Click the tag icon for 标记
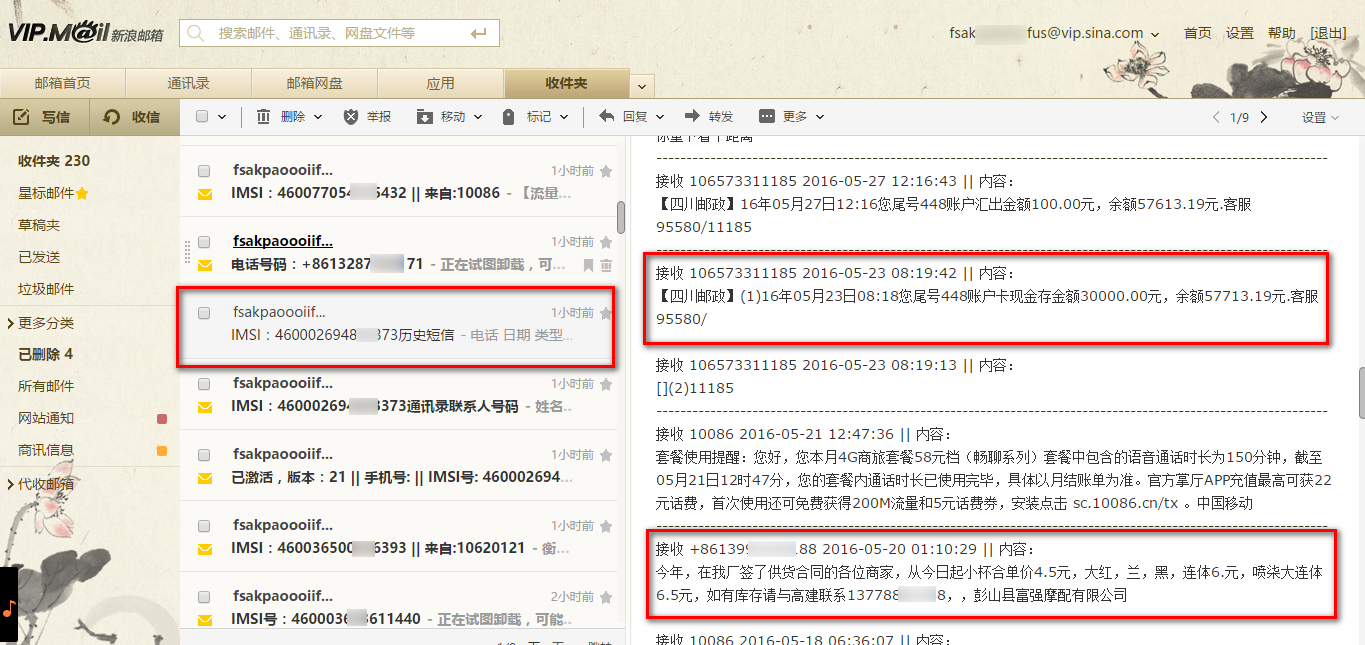Viewport: 1365px width, 645px height. tap(509, 117)
